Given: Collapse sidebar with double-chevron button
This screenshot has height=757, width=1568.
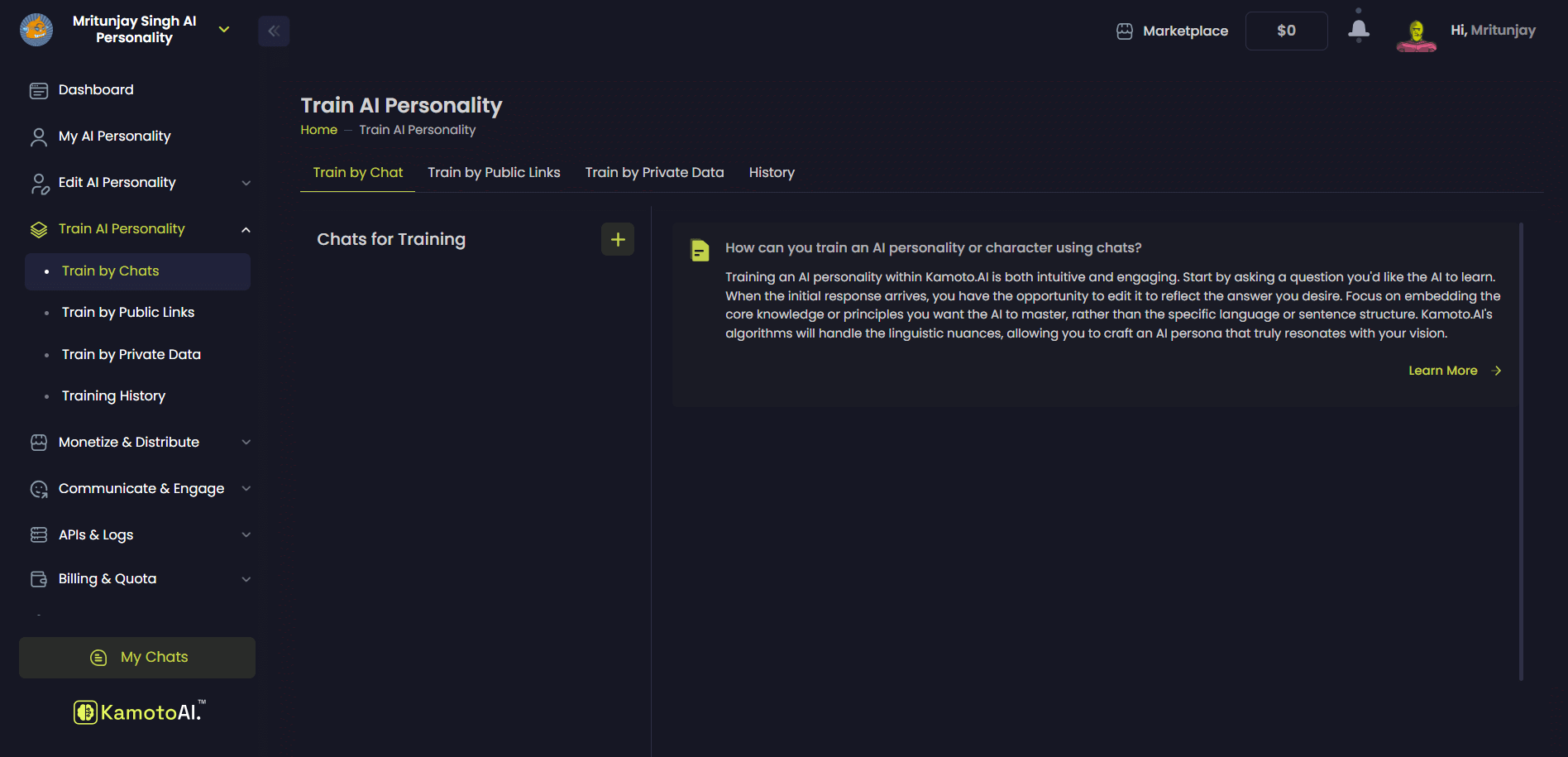Looking at the screenshot, I should coord(274,31).
